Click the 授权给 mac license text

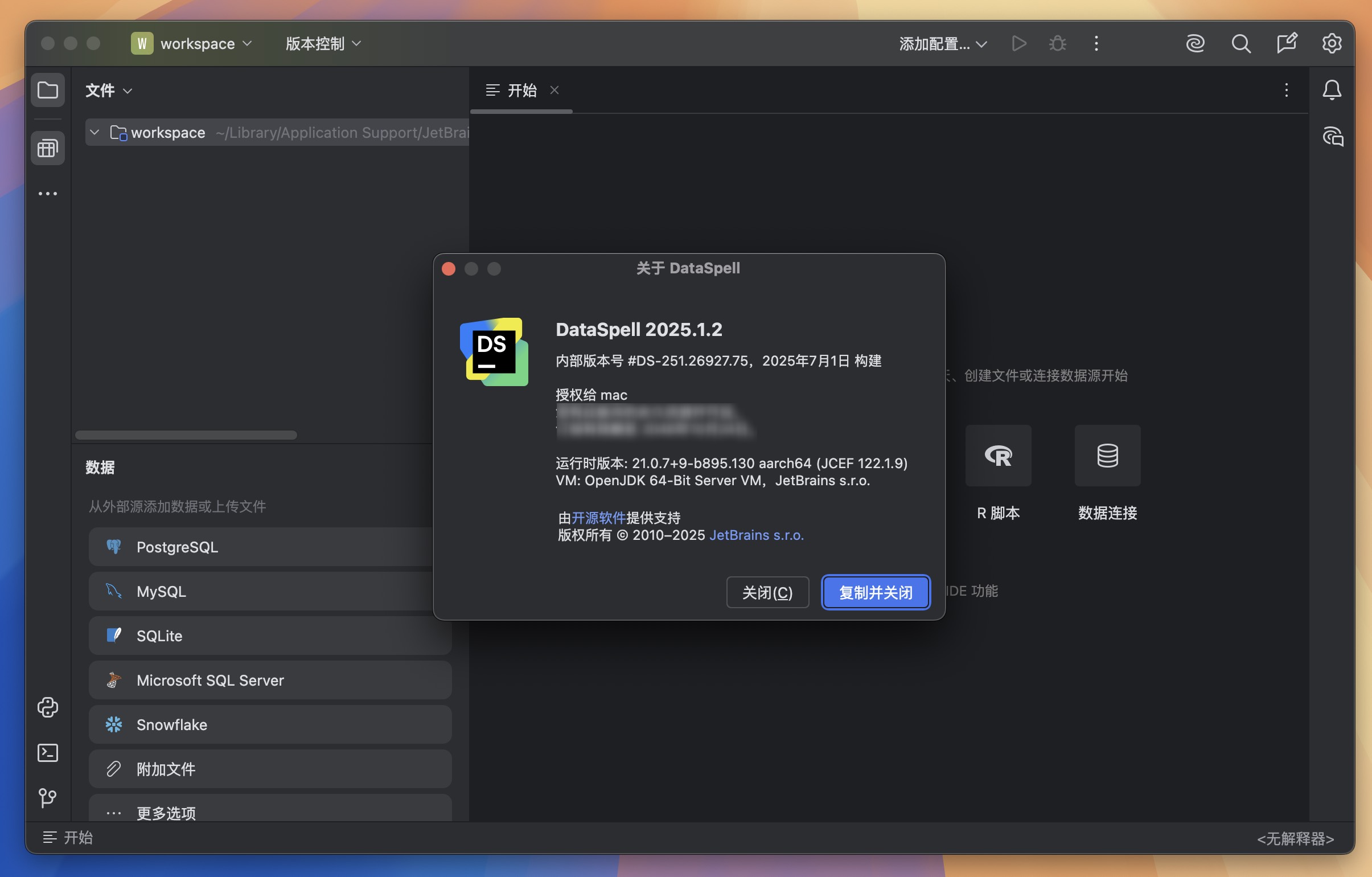(591, 394)
